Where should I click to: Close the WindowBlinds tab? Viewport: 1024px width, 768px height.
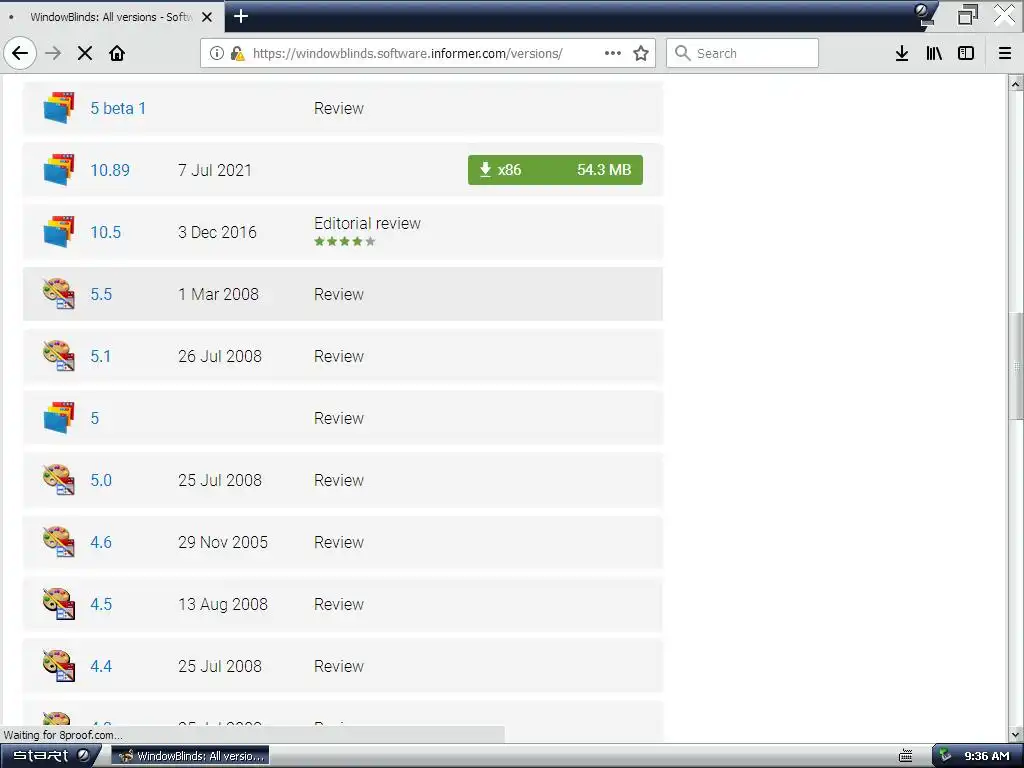207,17
